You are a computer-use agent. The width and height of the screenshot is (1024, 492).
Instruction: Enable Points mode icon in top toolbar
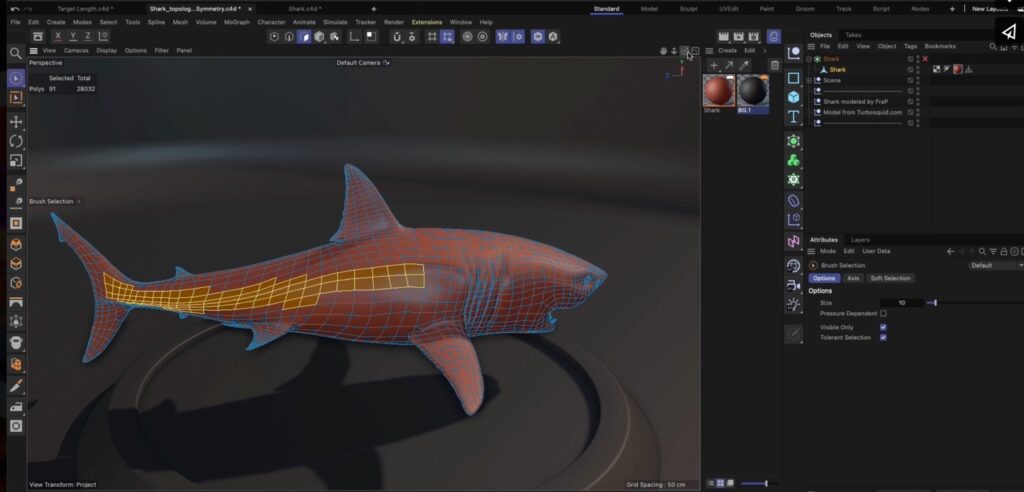(274, 37)
